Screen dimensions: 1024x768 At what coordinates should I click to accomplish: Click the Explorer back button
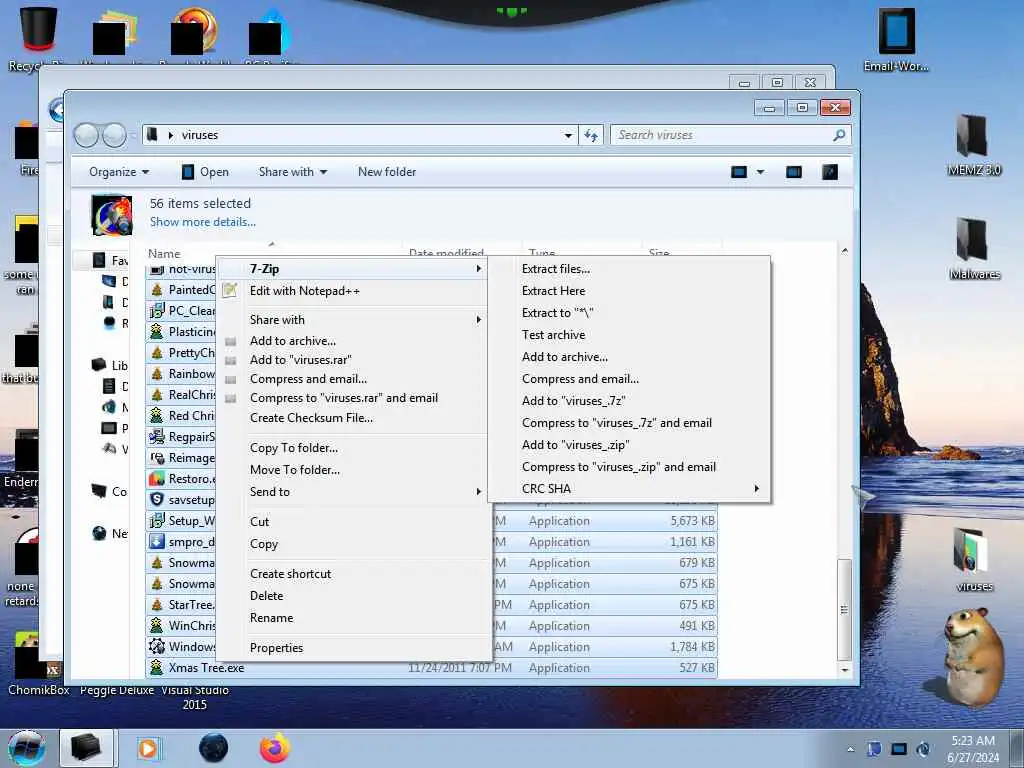[86, 135]
